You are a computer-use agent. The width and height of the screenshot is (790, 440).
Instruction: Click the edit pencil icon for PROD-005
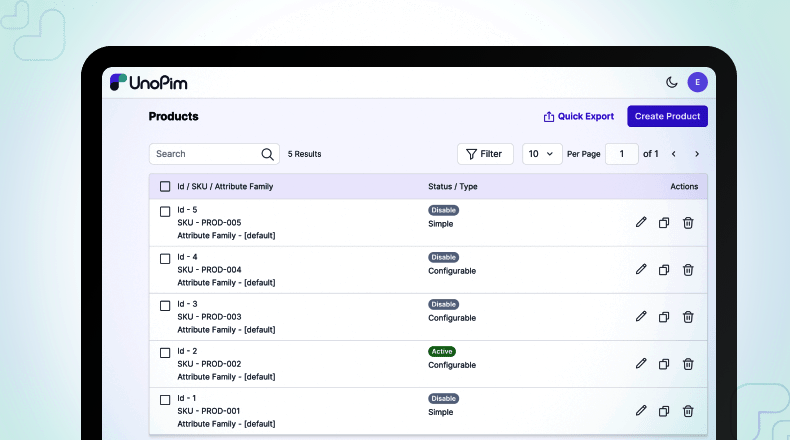(x=641, y=222)
